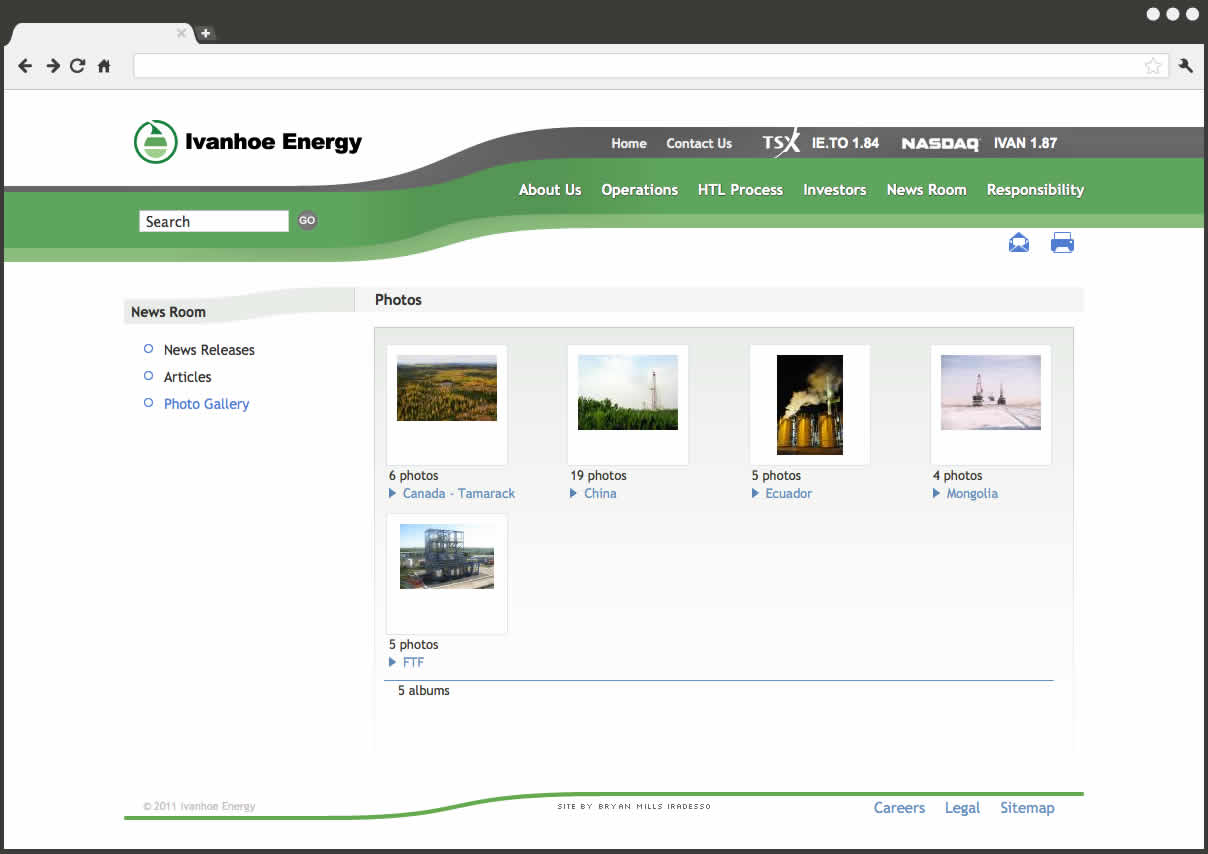The height and width of the screenshot is (854, 1208).
Task: Open the Careers footer link
Action: [899, 808]
